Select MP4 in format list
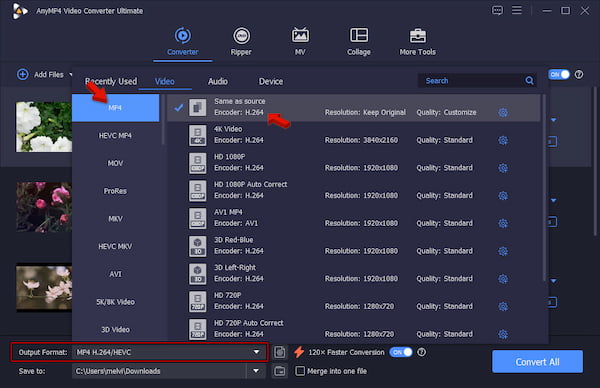The height and width of the screenshot is (388, 600). (115, 108)
